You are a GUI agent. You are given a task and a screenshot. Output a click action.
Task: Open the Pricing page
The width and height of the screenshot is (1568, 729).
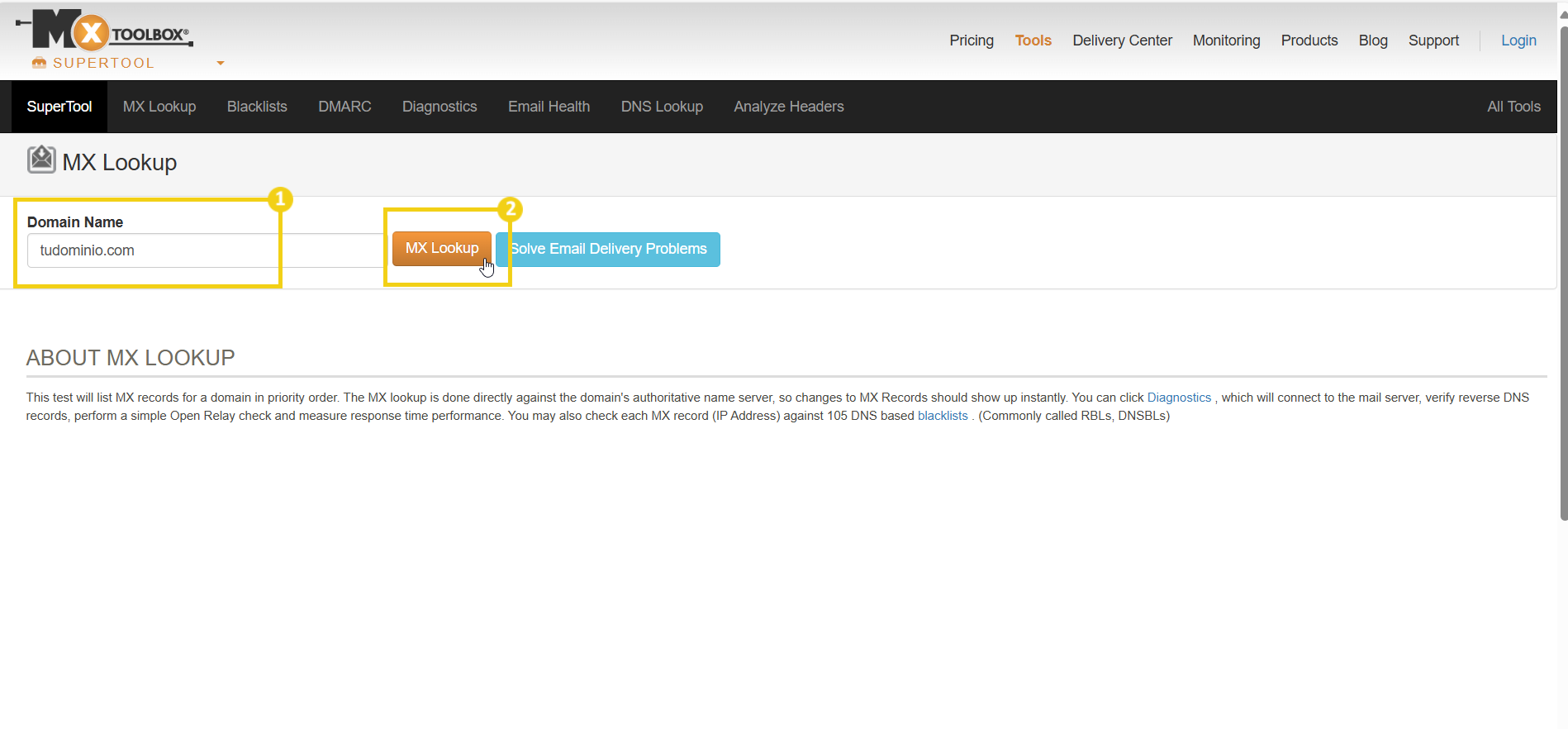pos(972,40)
